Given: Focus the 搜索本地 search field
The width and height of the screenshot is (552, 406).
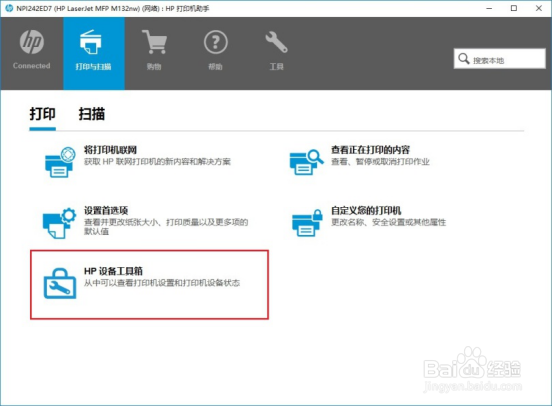Looking at the screenshot, I should click(x=500, y=58).
